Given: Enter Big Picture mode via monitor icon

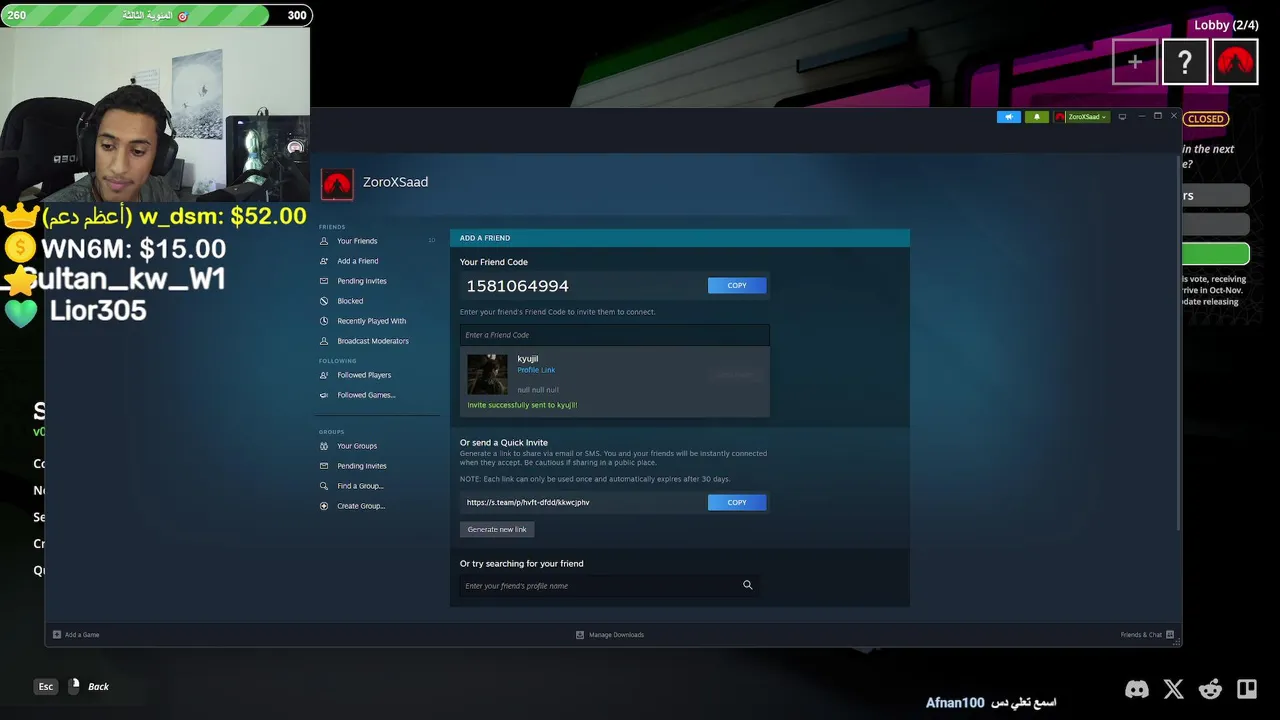Looking at the screenshot, I should point(1122,117).
